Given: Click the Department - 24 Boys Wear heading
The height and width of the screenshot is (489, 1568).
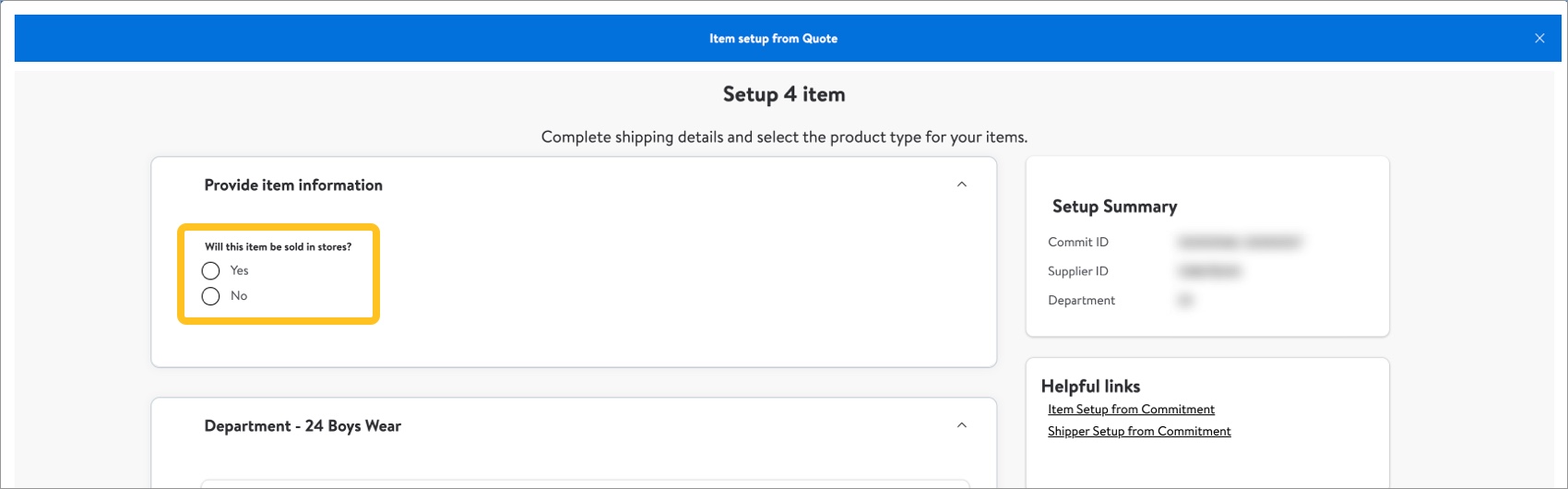Looking at the screenshot, I should (303, 425).
